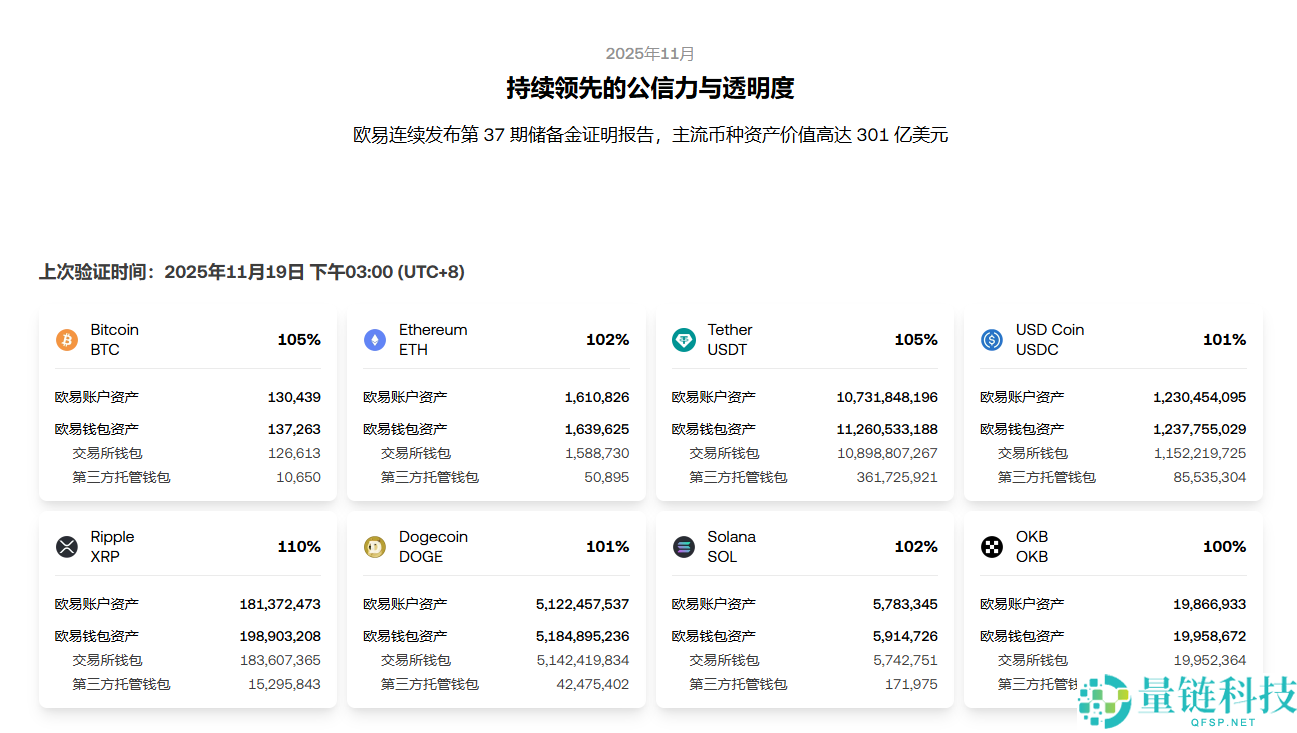The width and height of the screenshot is (1297, 733).
Task: Click USD Coin's 101% reserve ratio
Action: [x=1225, y=340]
